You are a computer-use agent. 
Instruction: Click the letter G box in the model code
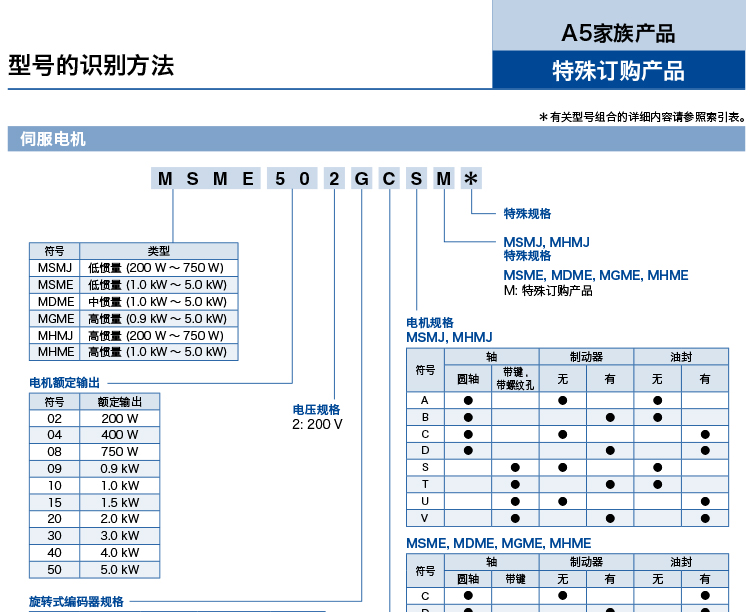(x=361, y=179)
